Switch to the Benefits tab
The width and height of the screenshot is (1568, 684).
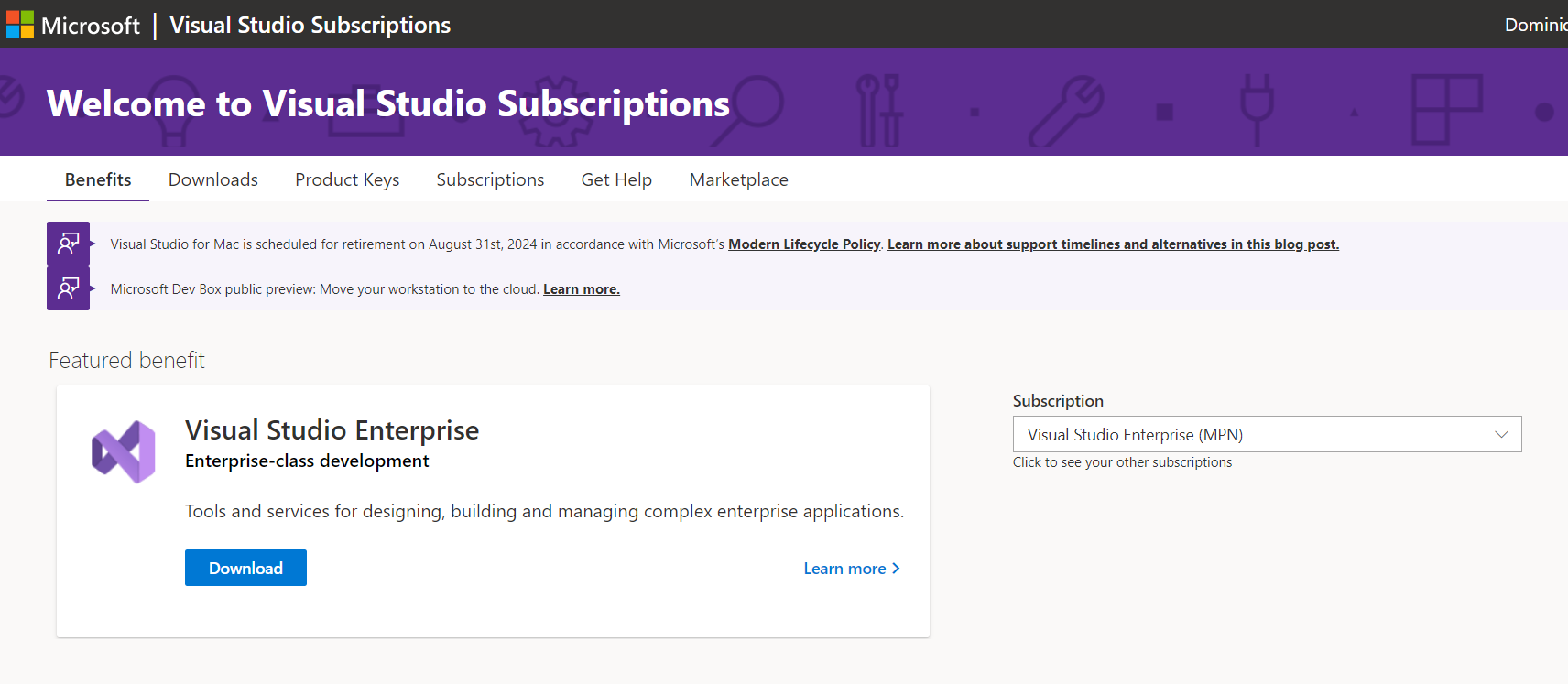click(x=98, y=179)
